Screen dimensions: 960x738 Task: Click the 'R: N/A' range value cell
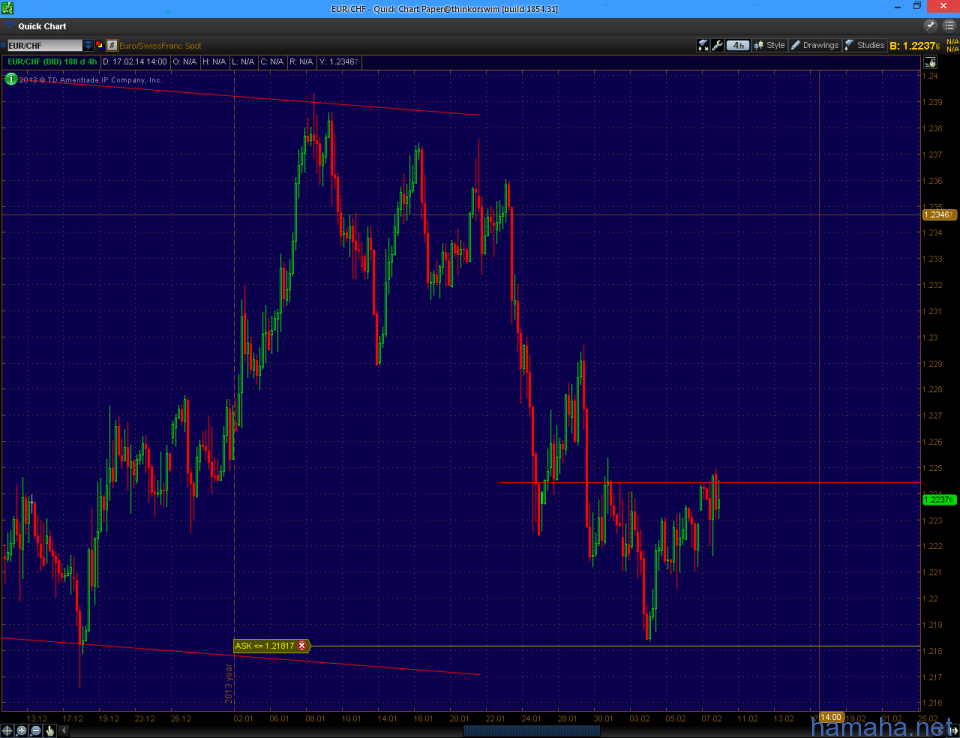coord(301,62)
